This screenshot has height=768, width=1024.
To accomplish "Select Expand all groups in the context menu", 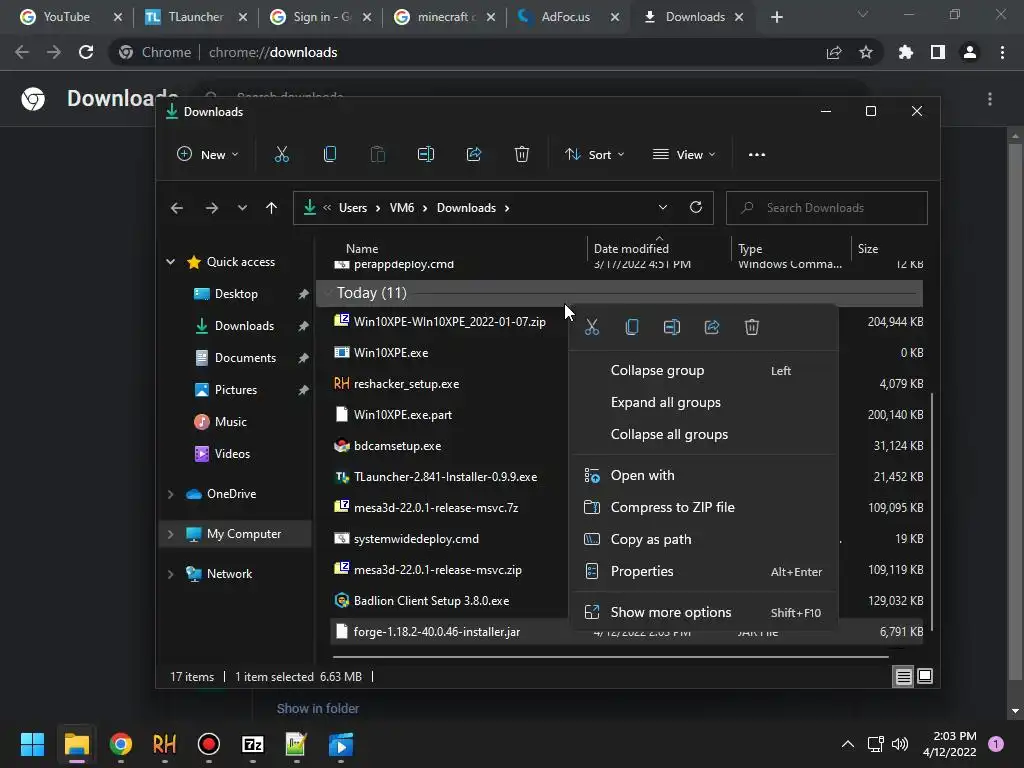I will click(x=703, y=402).
